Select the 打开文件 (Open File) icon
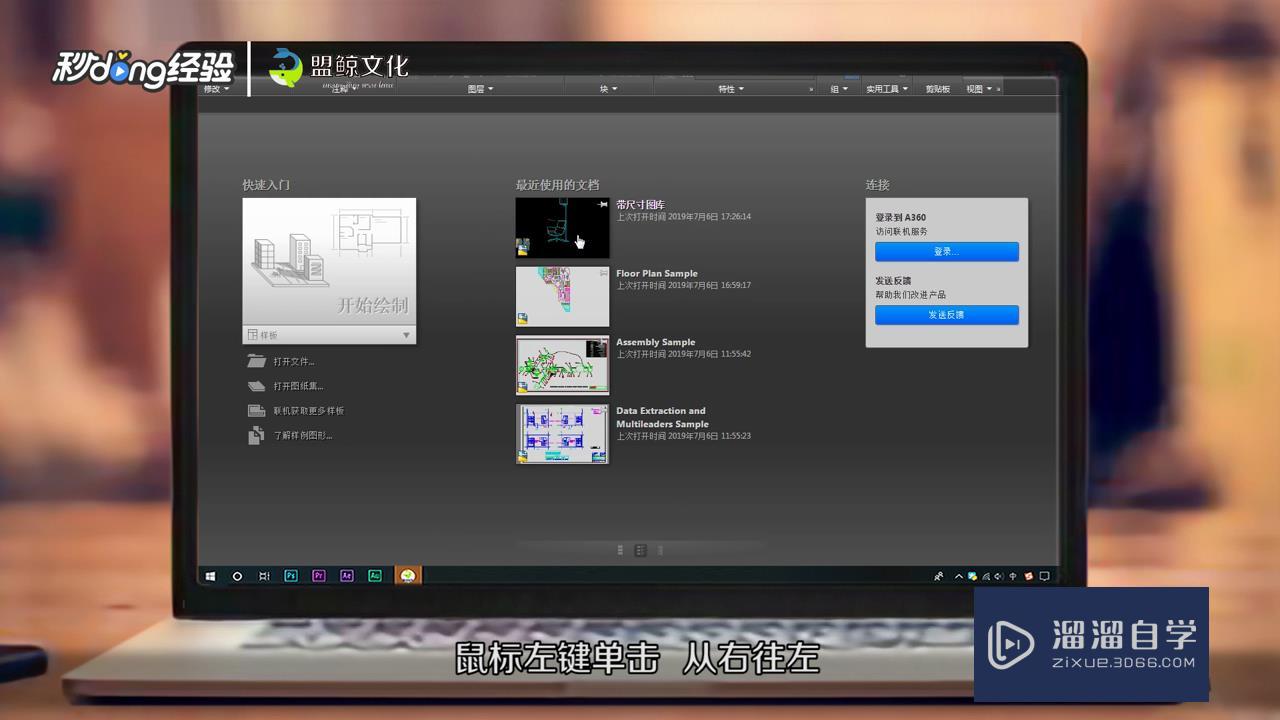 coord(257,361)
